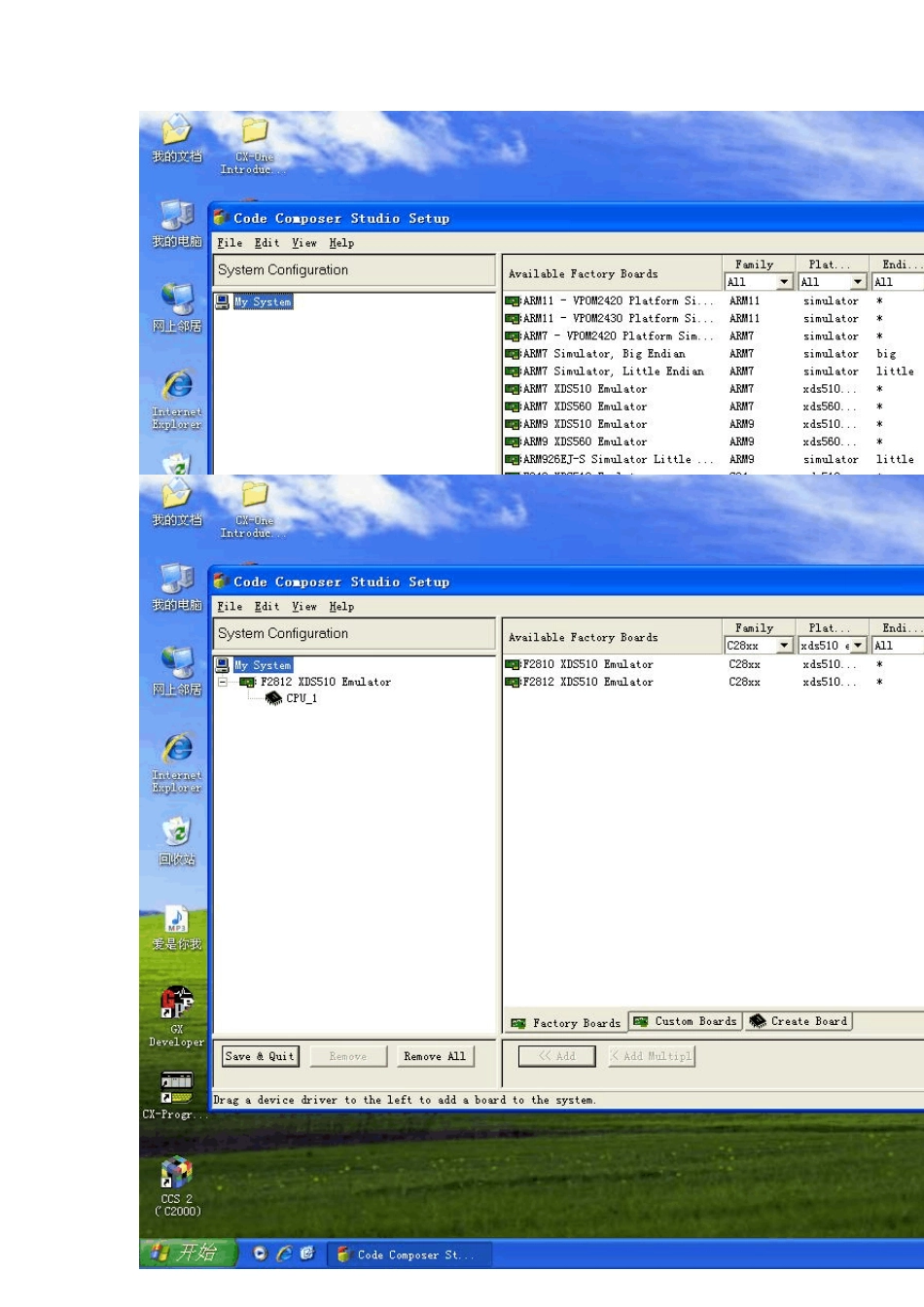
Task: Open the 网上邻居 icon in the lower desktop
Action: (x=177, y=672)
